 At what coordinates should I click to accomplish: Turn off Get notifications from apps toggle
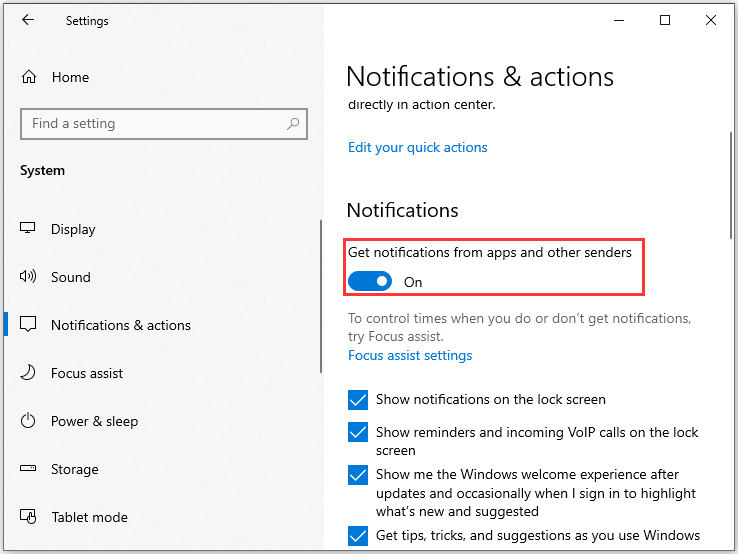(370, 282)
